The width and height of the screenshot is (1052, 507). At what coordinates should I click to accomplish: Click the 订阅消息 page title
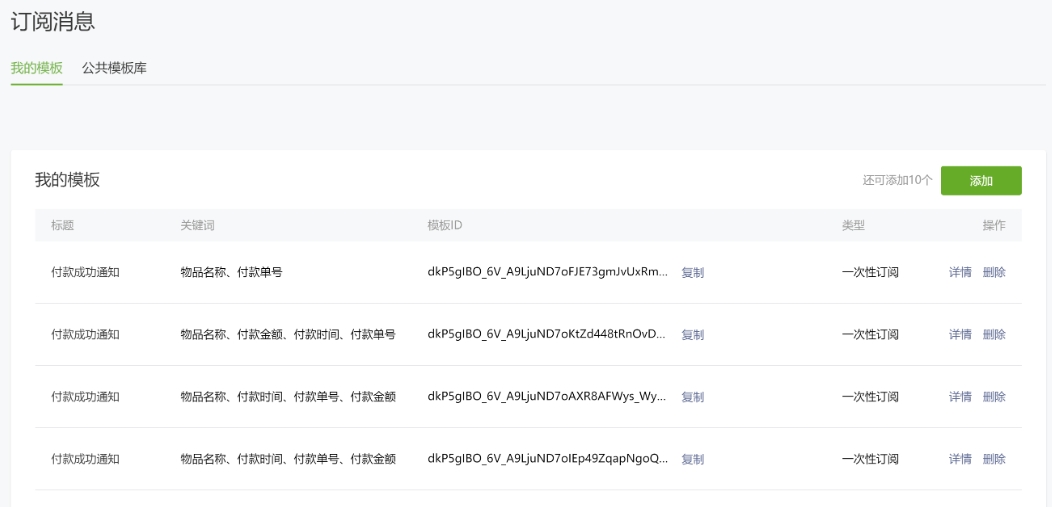coord(53,22)
